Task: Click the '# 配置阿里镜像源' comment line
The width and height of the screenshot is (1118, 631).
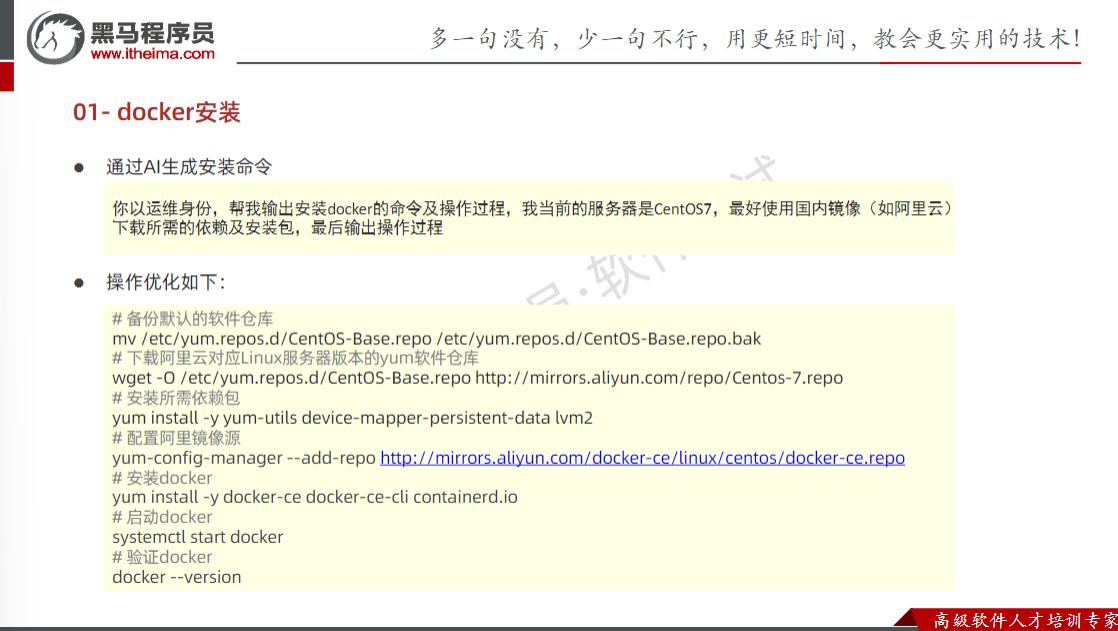Action: (176, 438)
